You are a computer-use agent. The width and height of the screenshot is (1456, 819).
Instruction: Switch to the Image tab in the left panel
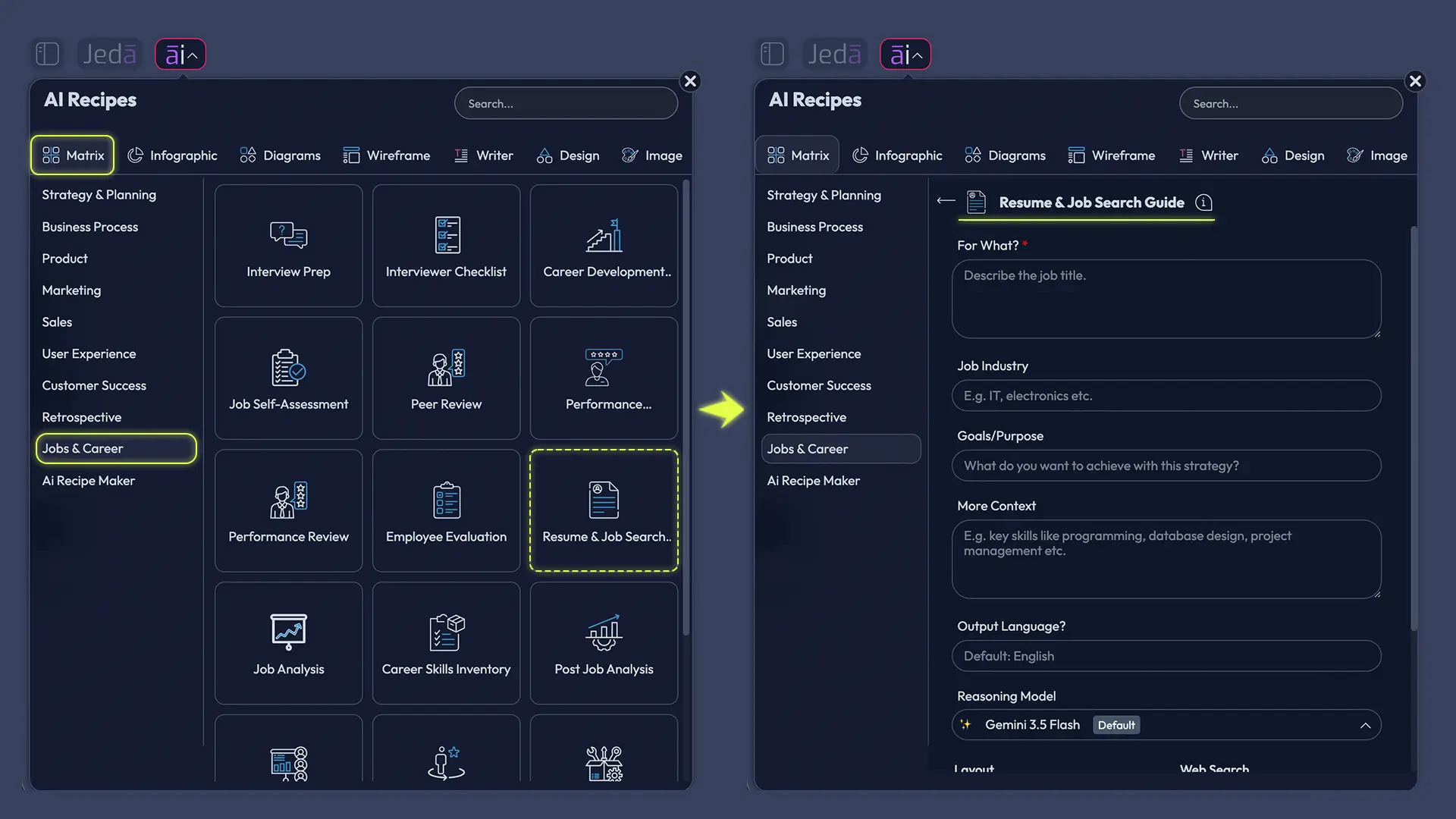(651, 155)
